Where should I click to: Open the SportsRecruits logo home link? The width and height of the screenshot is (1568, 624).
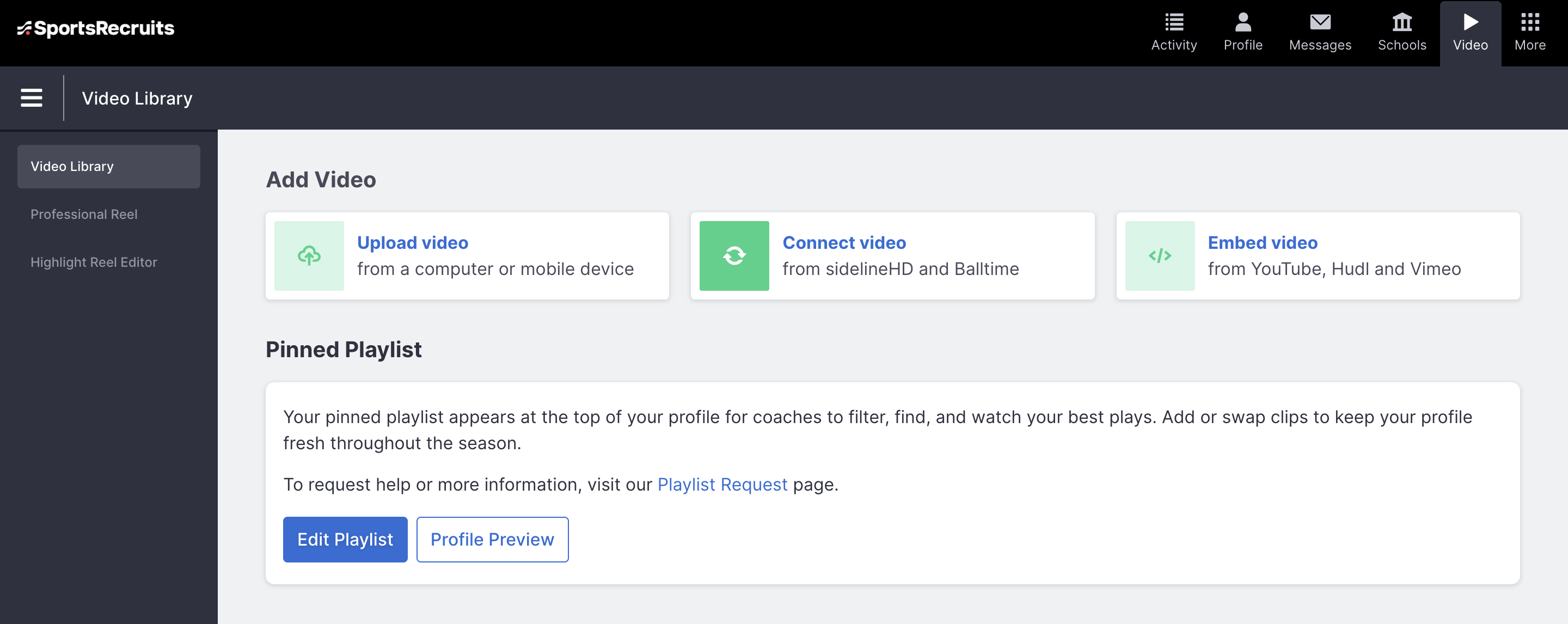[x=96, y=28]
